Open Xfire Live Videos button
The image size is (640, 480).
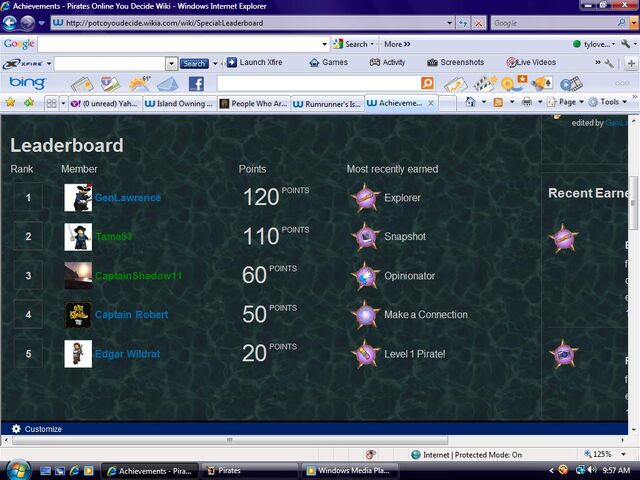click(531, 62)
